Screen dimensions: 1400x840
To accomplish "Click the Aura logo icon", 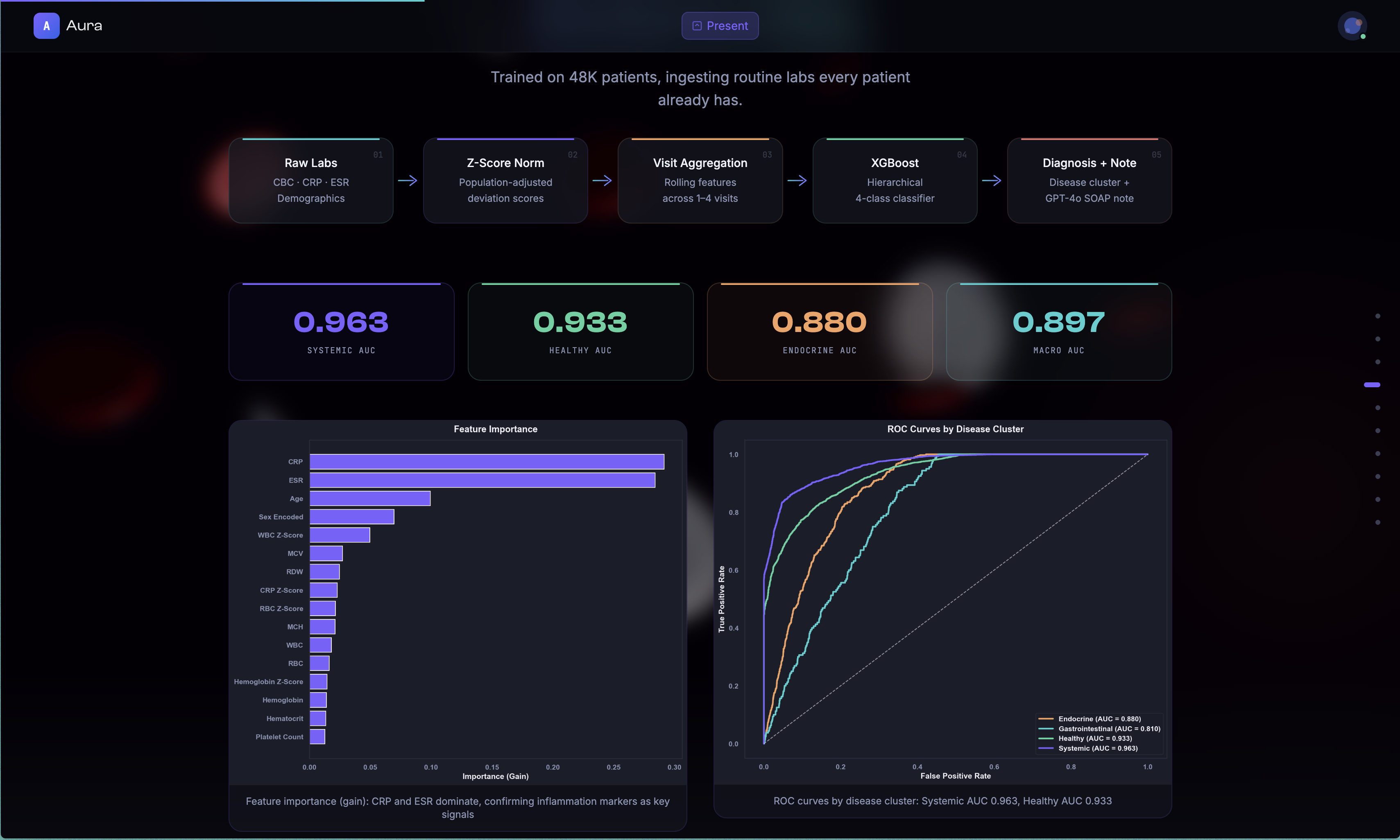I will click(x=46, y=26).
